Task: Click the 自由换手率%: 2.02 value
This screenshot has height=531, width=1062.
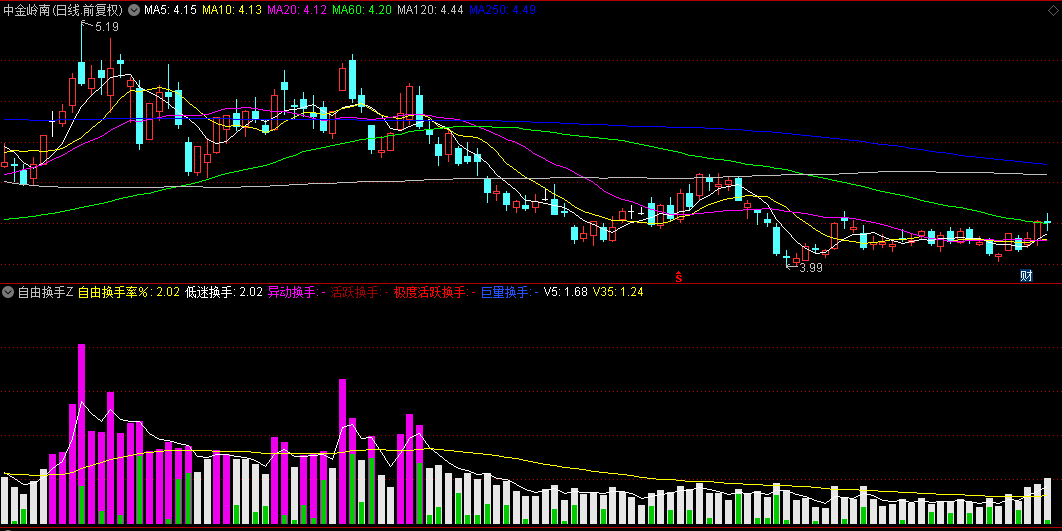Action: (129, 293)
